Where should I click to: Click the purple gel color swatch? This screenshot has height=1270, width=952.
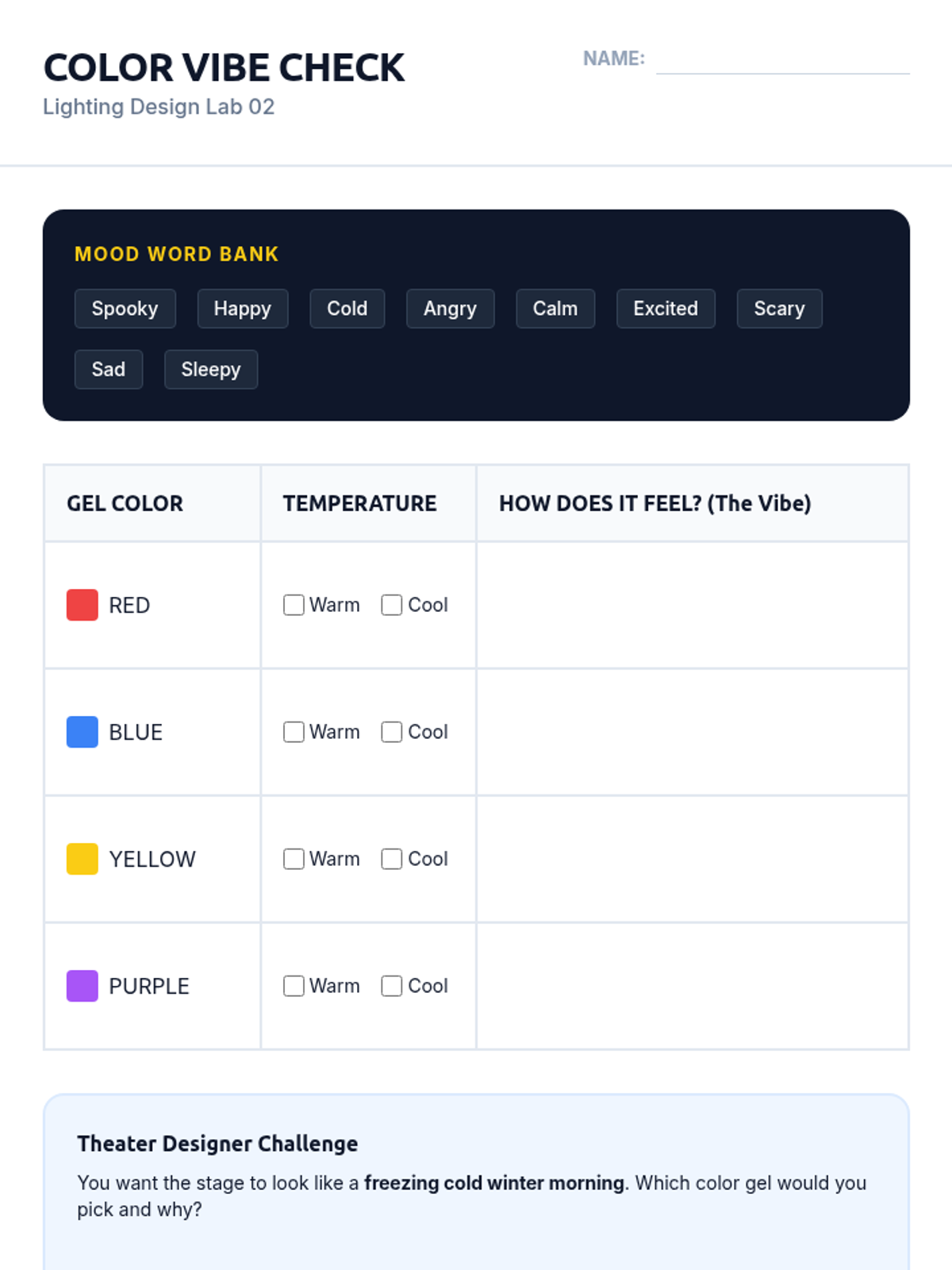83,986
